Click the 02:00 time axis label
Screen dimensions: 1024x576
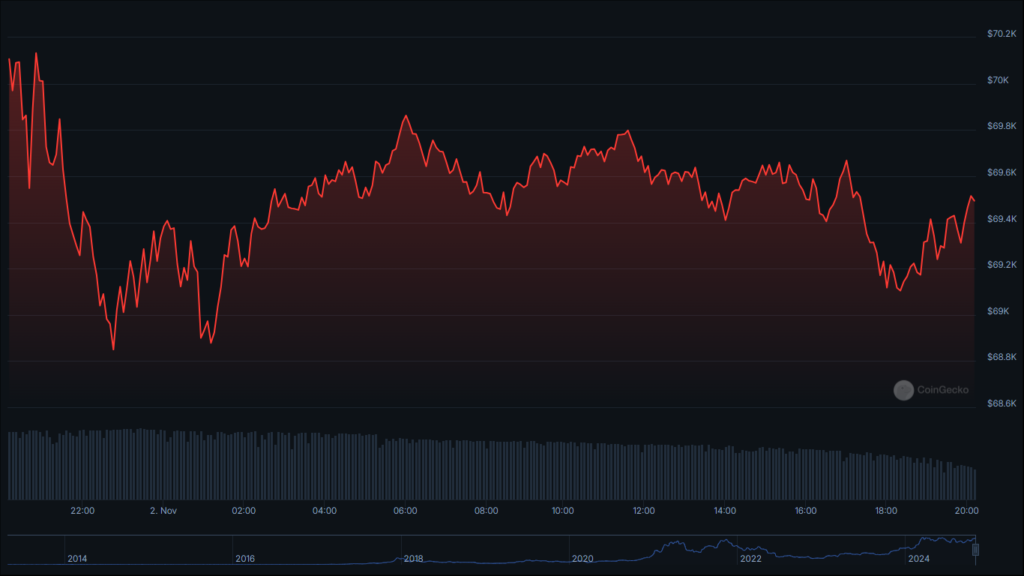(244, 511)
